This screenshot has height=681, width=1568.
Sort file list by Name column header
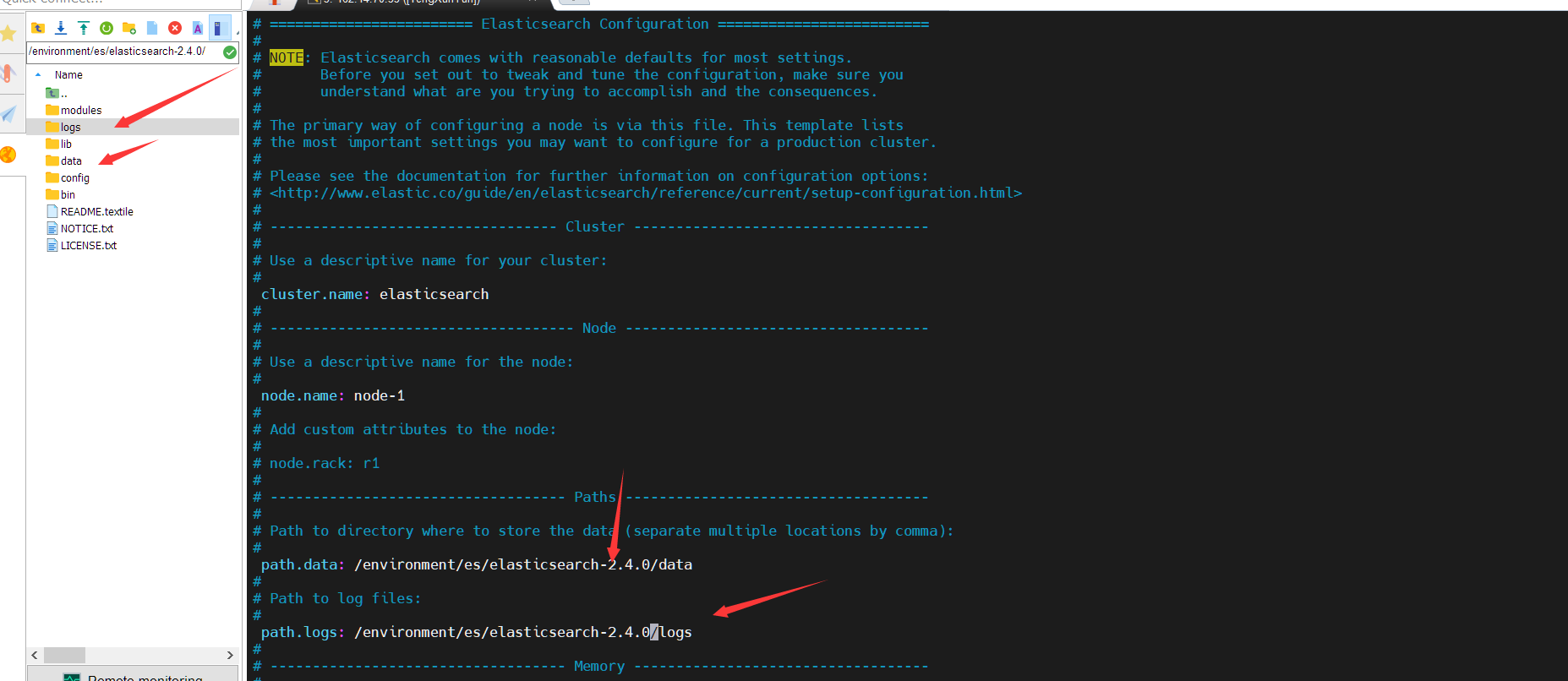68,75
